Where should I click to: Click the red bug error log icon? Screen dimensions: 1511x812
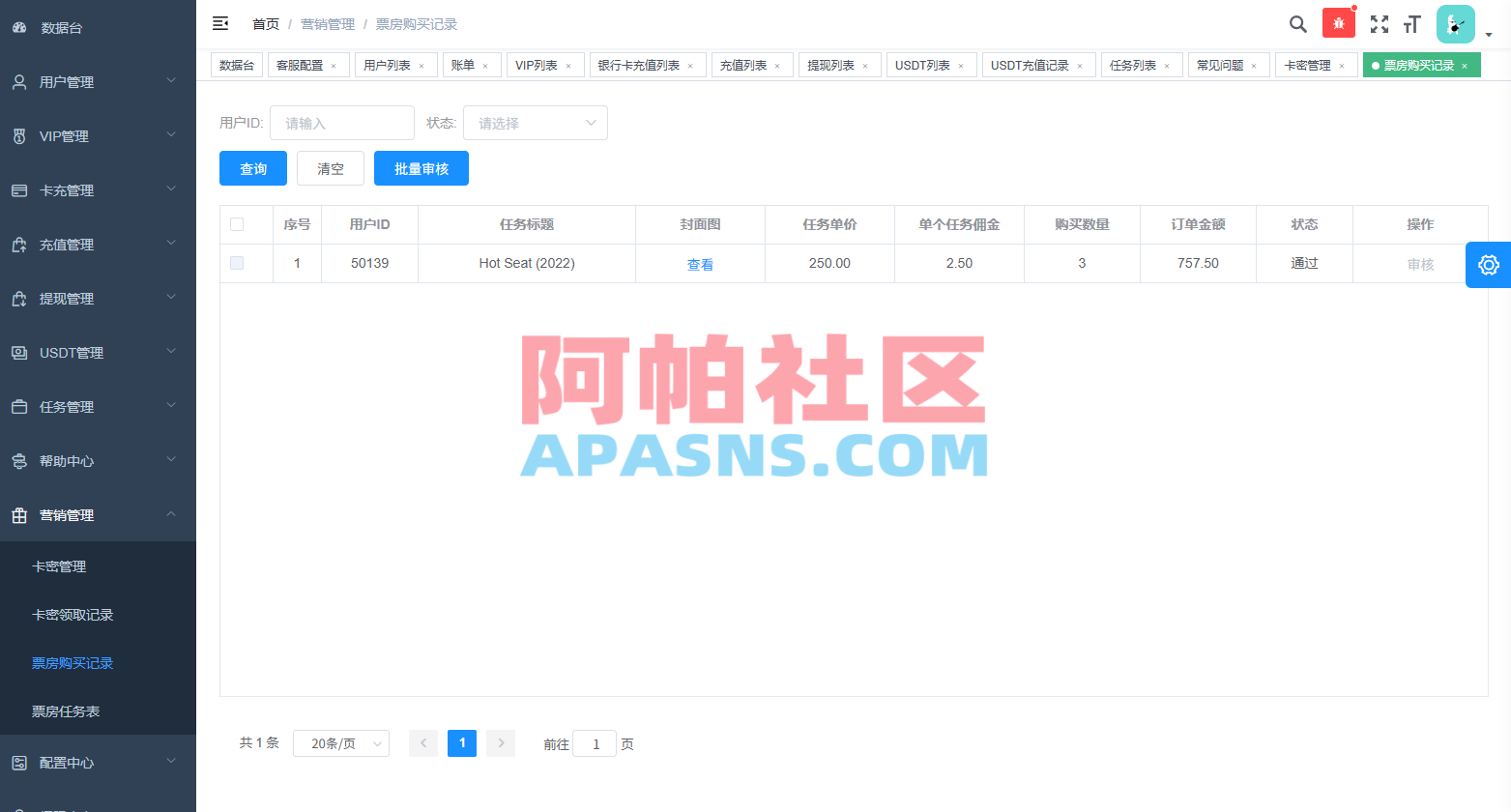[1339, 23]
